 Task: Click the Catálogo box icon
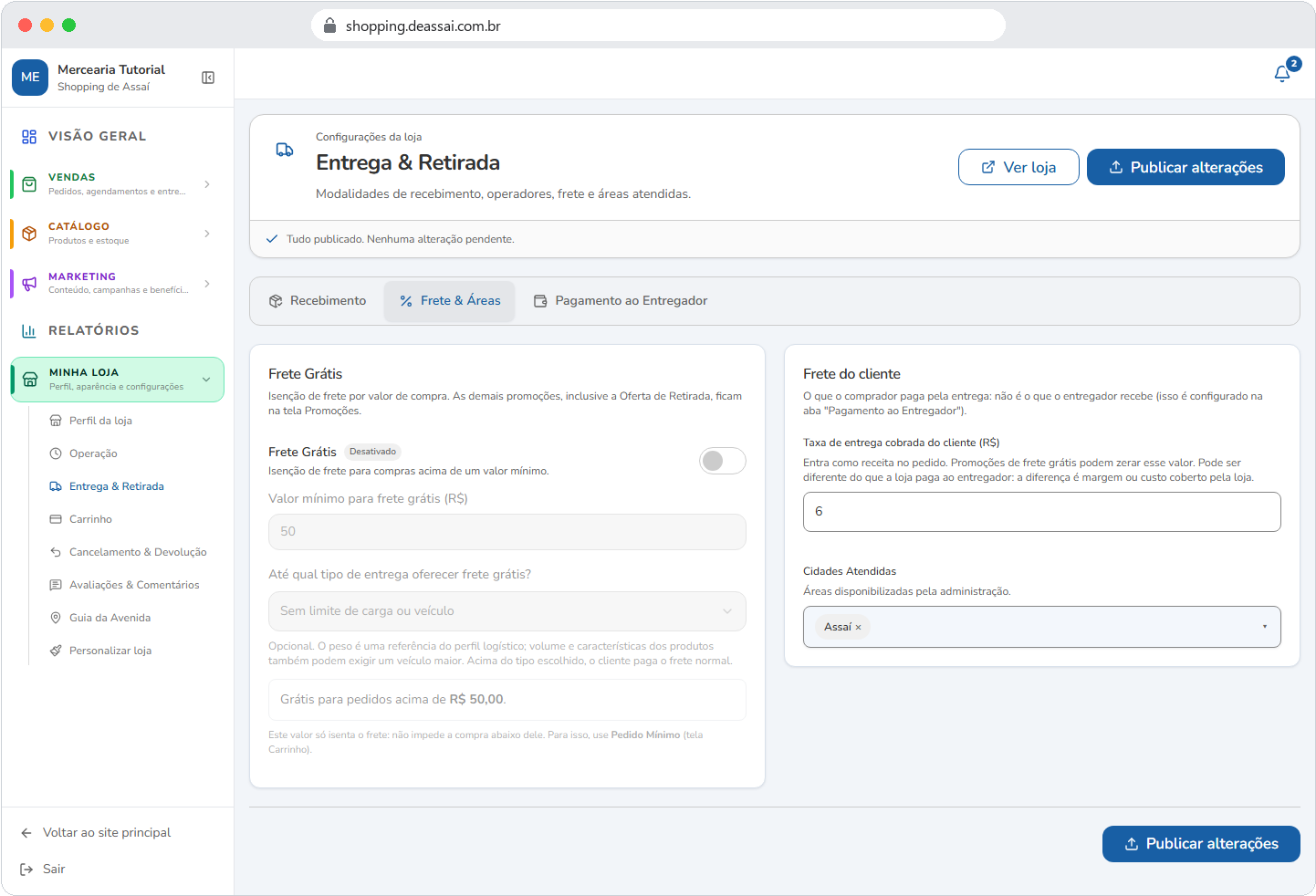29,234
